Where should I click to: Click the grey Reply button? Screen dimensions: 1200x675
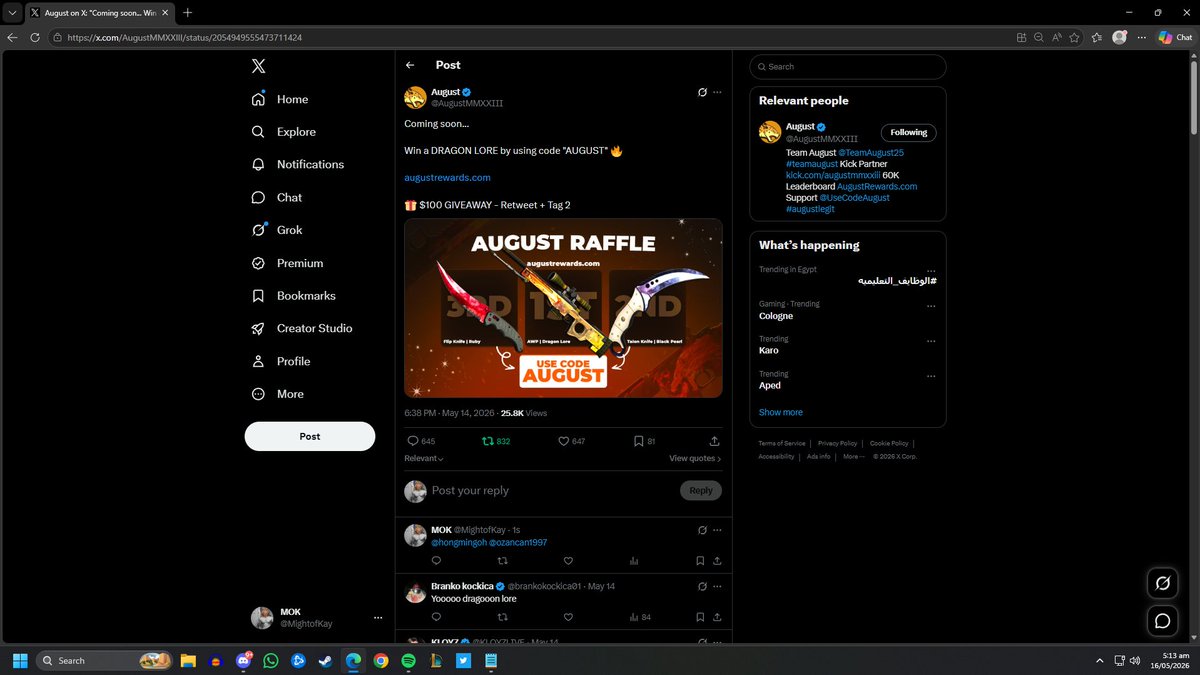pos(701,490)
